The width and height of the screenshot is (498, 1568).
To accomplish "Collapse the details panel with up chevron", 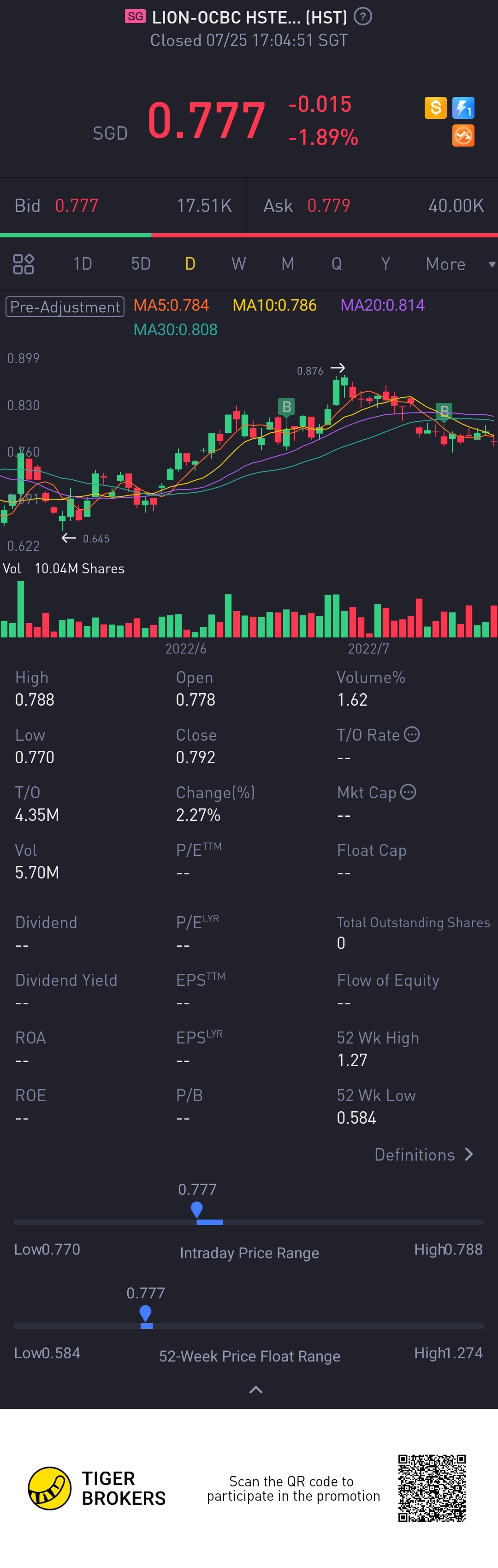I will 256,1390.
